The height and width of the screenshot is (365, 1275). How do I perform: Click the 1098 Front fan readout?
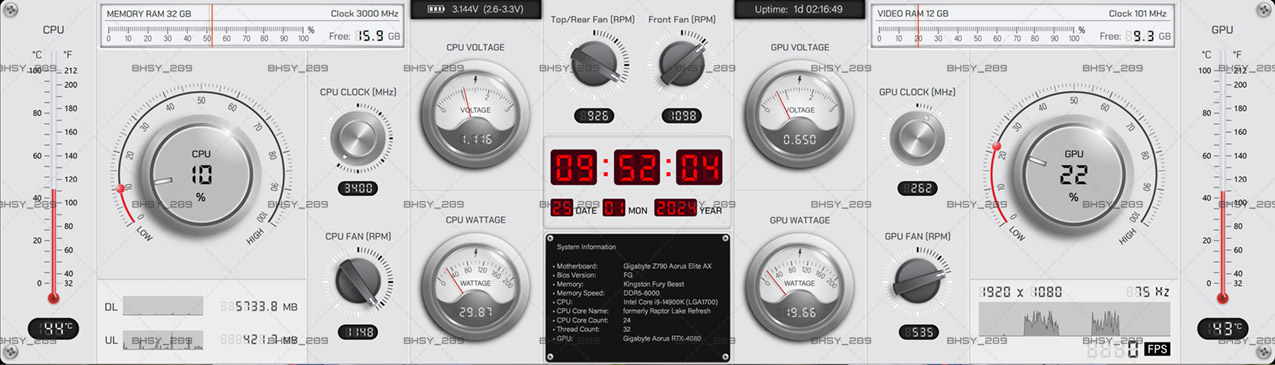pos(682,116)
